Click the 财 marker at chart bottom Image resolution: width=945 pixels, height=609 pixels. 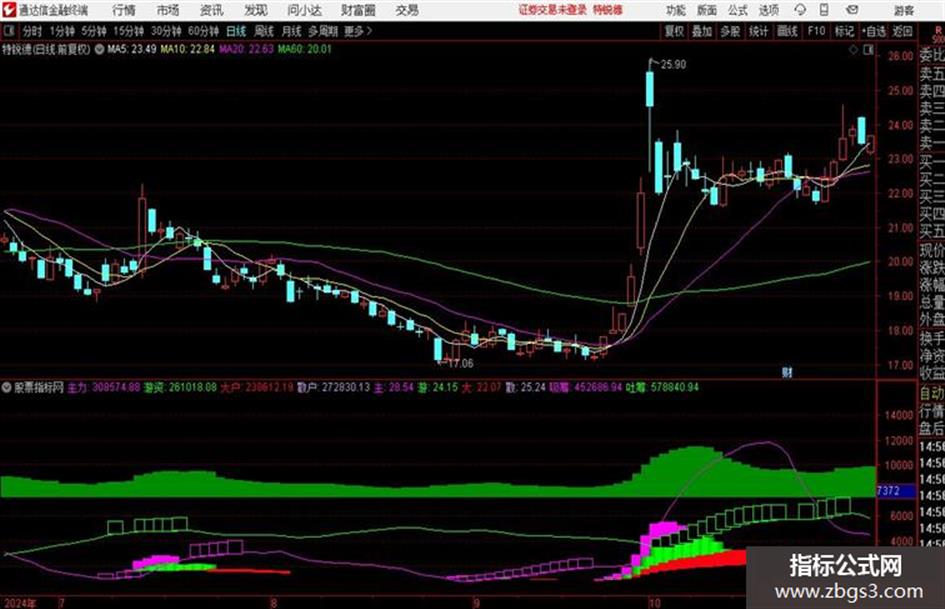[786, 372]
